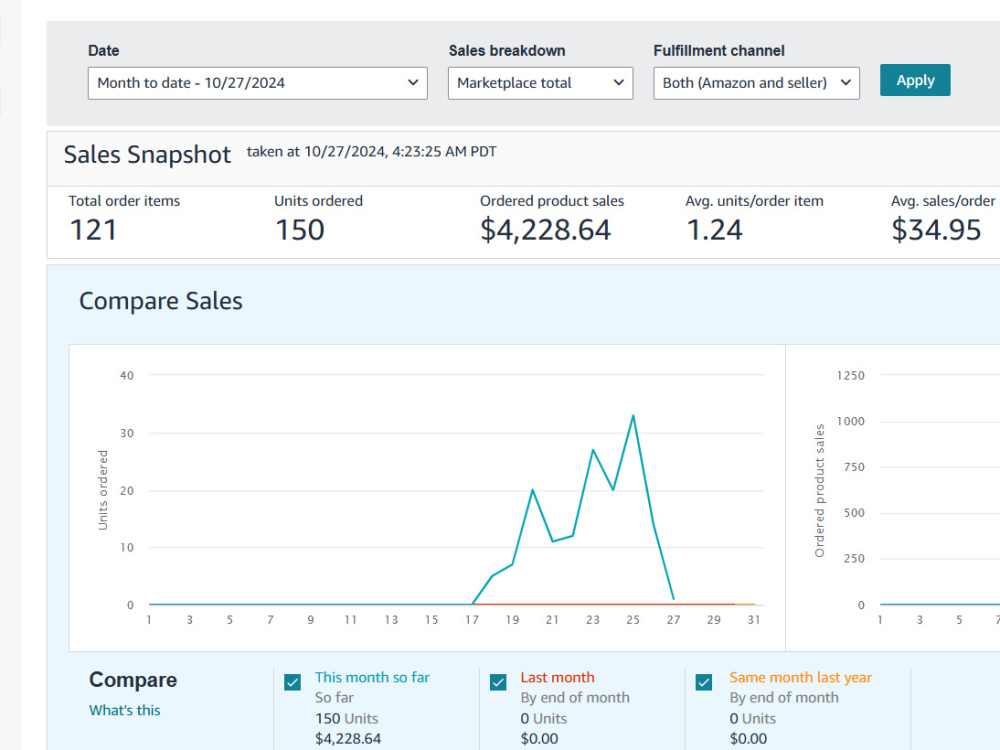Click the Compare Sales heading

pos(161,301)
